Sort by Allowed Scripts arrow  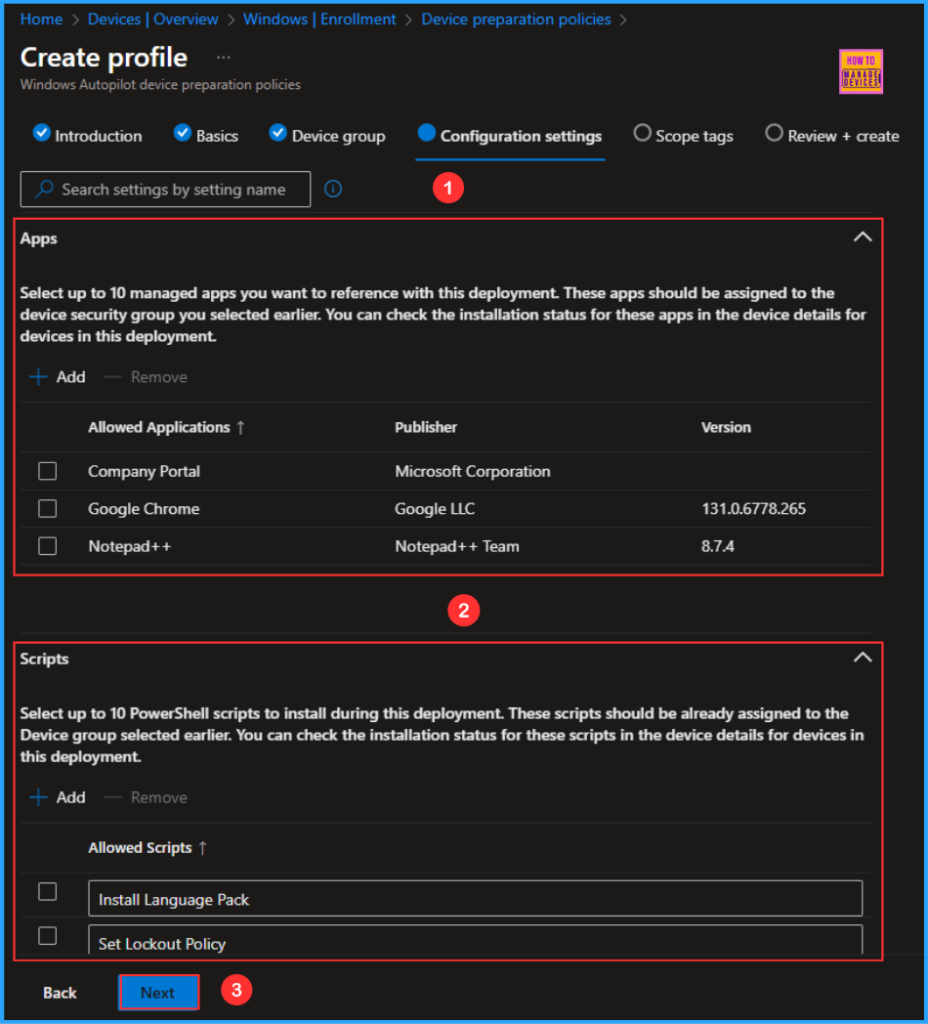tap(203, 848)
